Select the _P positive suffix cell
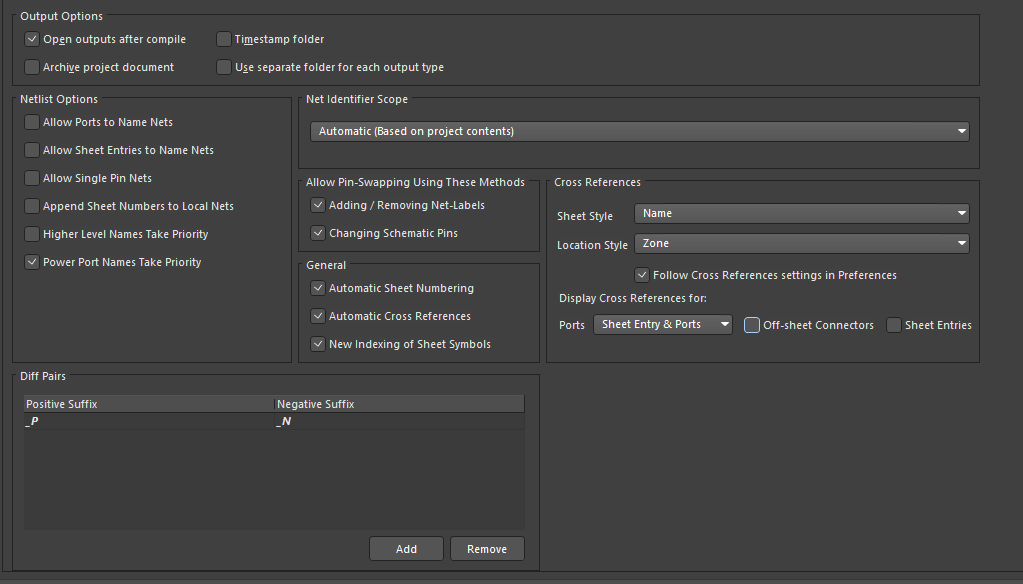This screenshot has width=1023, height=584. pos(149,422)
